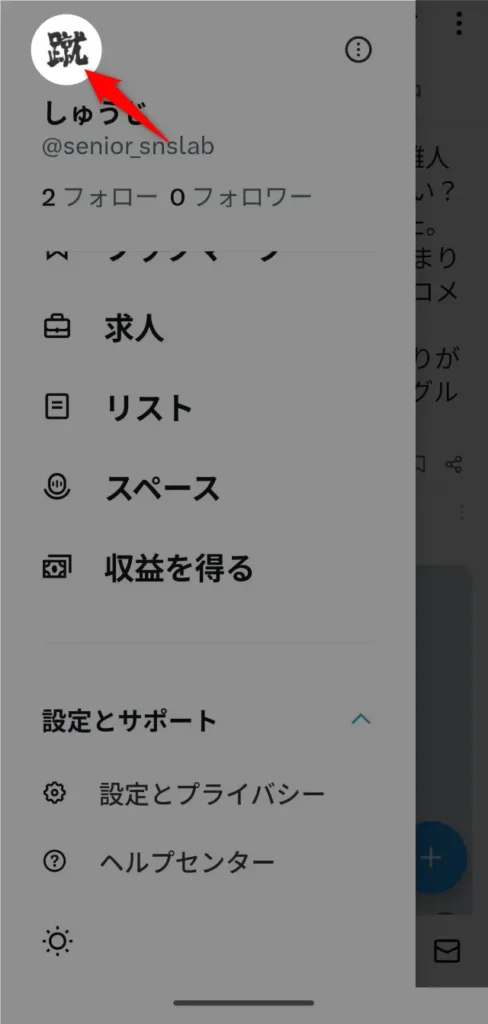Image resolution: width=488 pixels, height=1024 pixels.
Task: View the 0 フォロワー followers list
Action: tap(241, 197)
